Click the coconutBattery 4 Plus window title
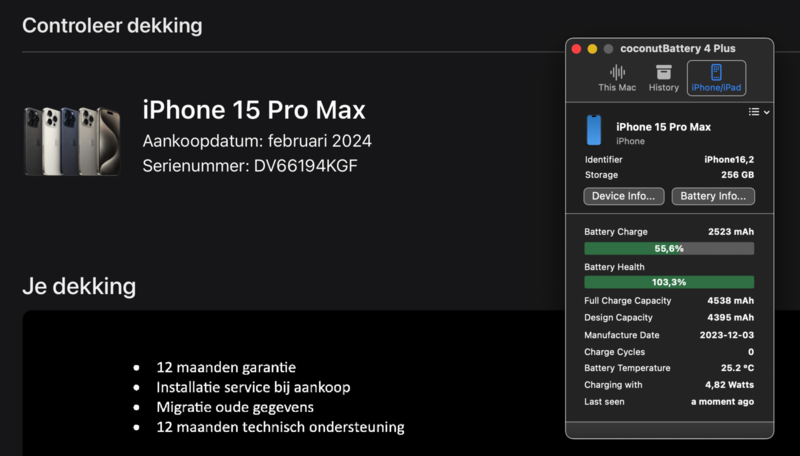The height and width of the screenshot is (456, 800). pyautogui.click(x=678, y=48)
